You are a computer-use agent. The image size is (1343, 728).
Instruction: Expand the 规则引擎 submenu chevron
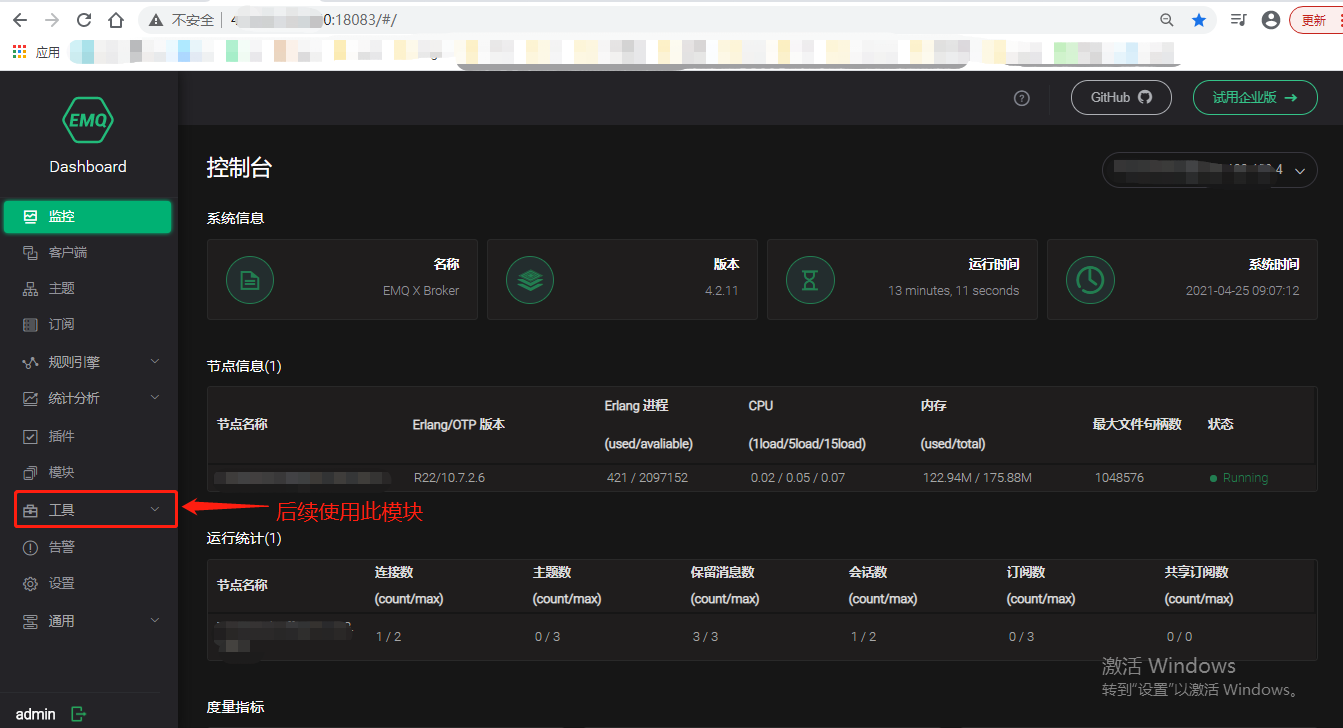point(155,361)
